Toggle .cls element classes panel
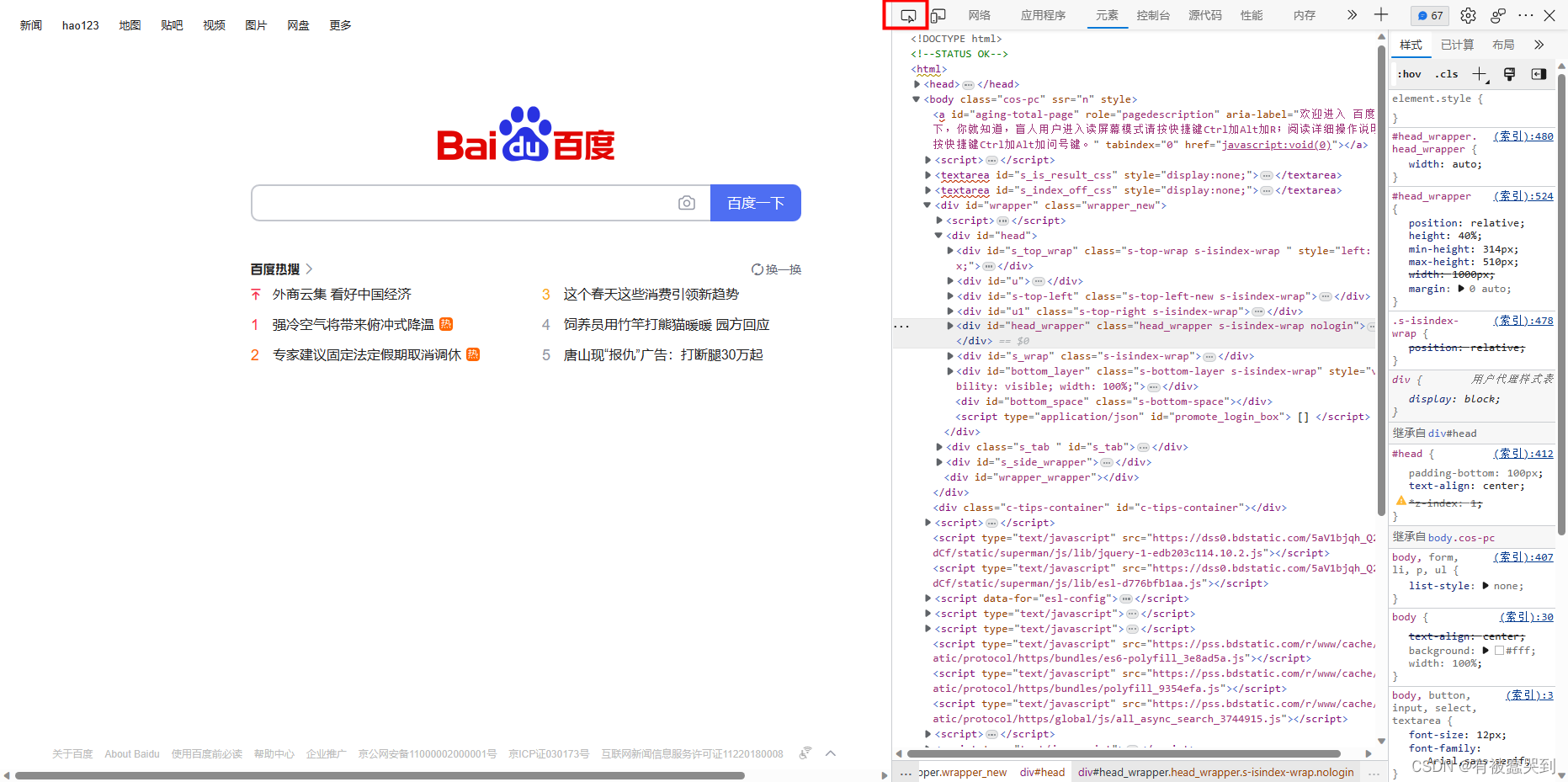The width and height of the screenshot is (1568, 782). pos(1446,74)
